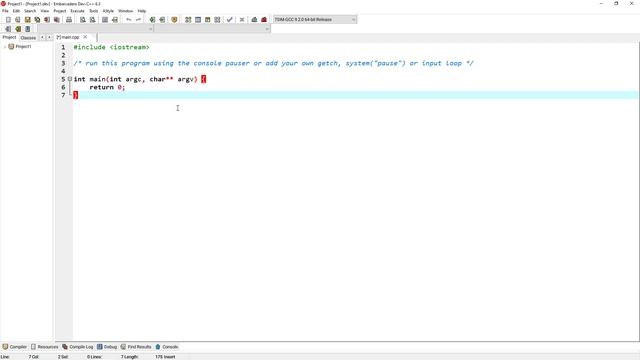
Task: Open the Debug bottom tab
Action: [x=107, y=347]
